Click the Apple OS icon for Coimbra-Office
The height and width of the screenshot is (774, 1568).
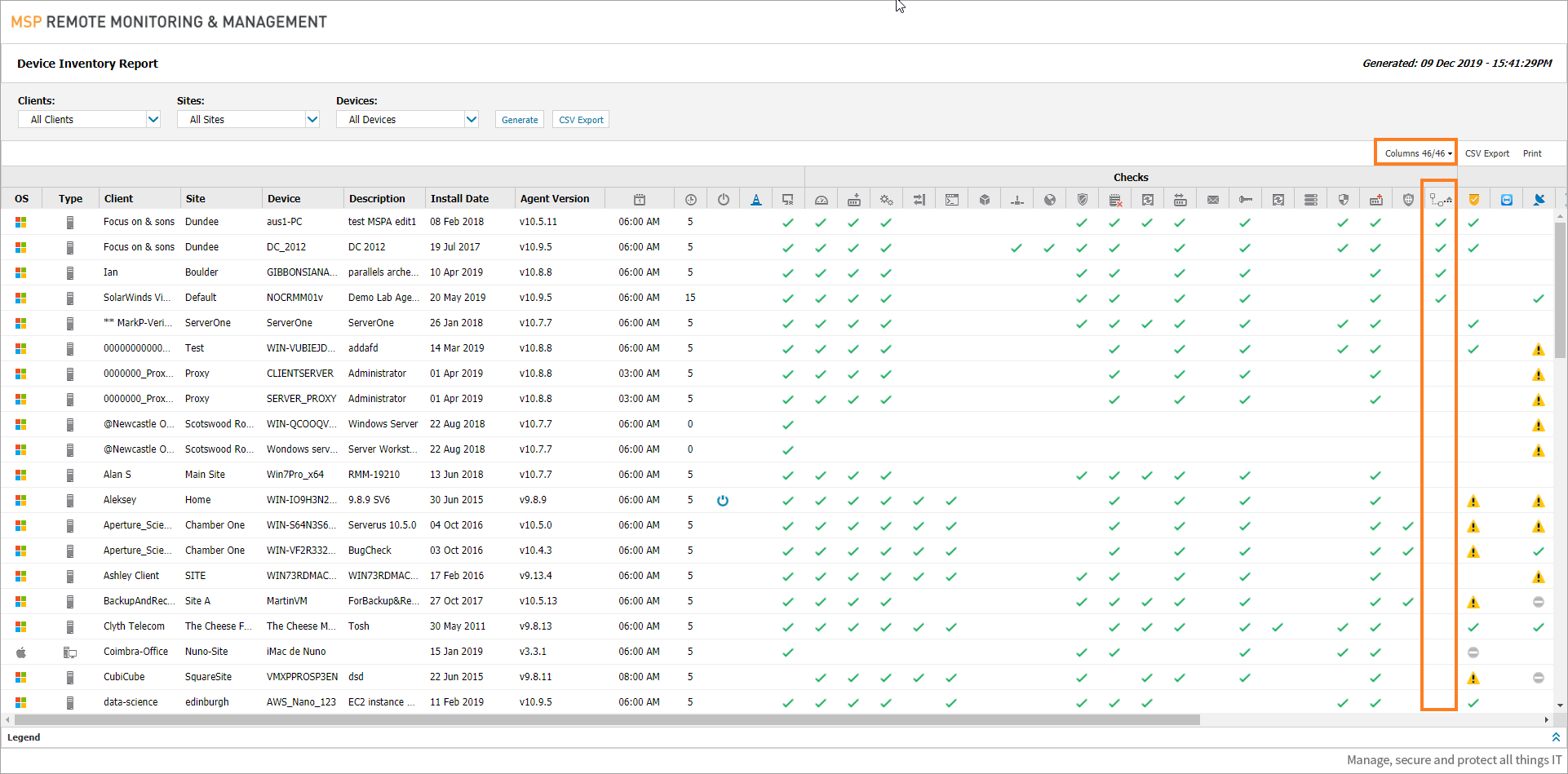tap(21, 652)
